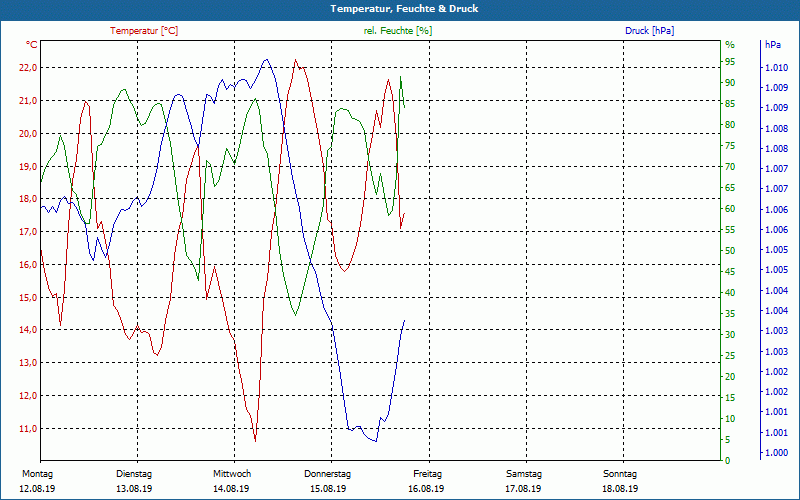800x500 pixels.
Task: Select the green 'rel. Feuchte [%]' legend label
Action: (397, 31)
